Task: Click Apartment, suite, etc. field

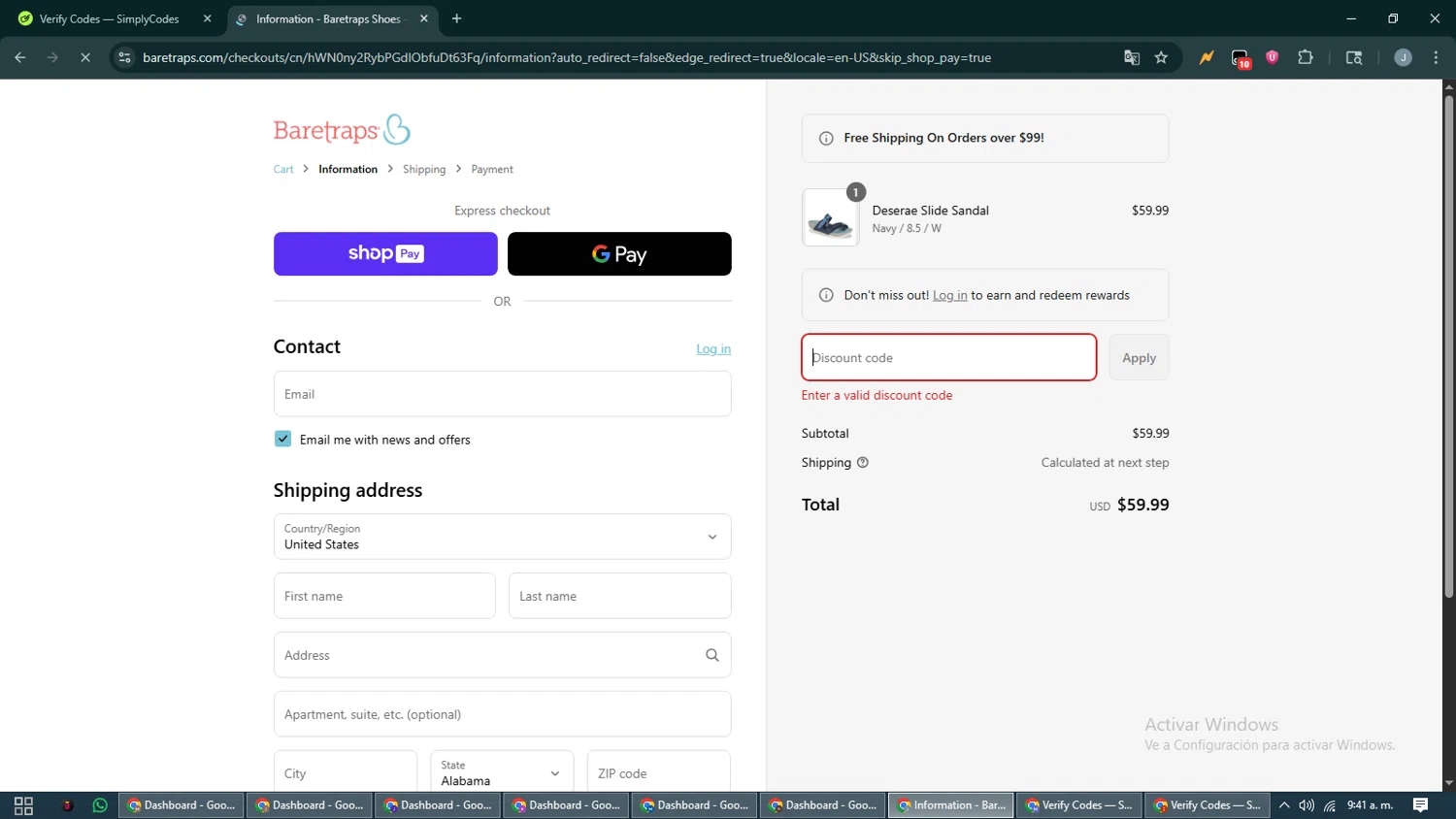Action: tap(502, 714)
